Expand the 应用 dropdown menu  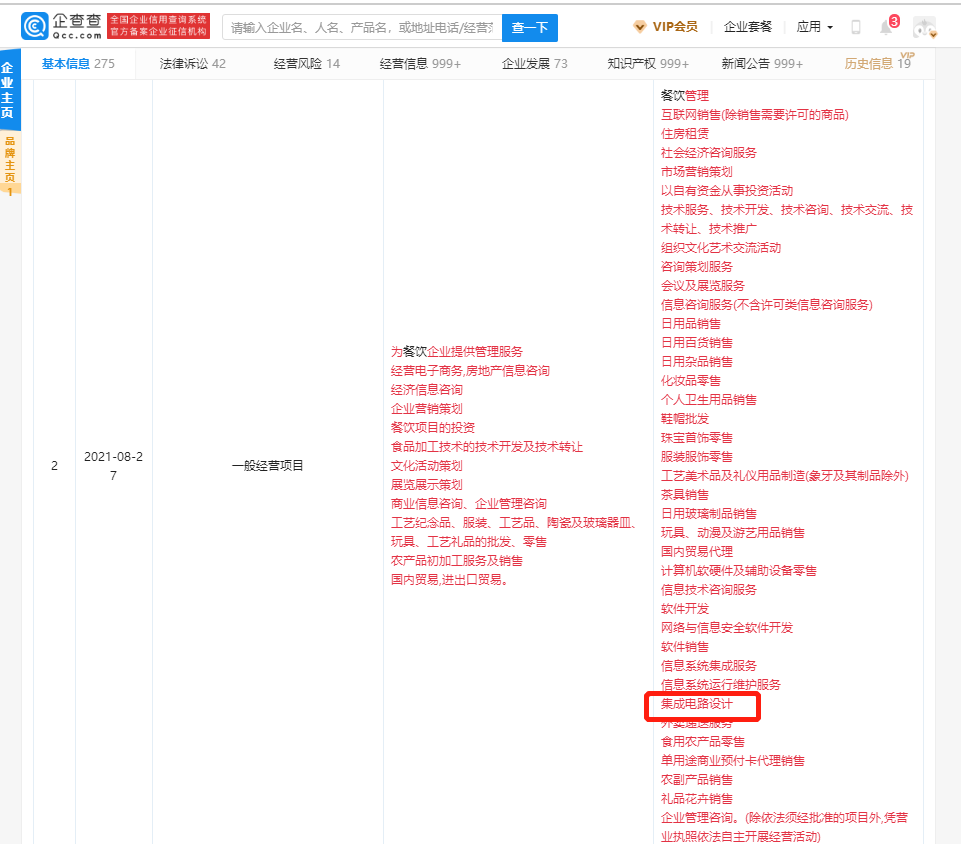coord(815,27)
